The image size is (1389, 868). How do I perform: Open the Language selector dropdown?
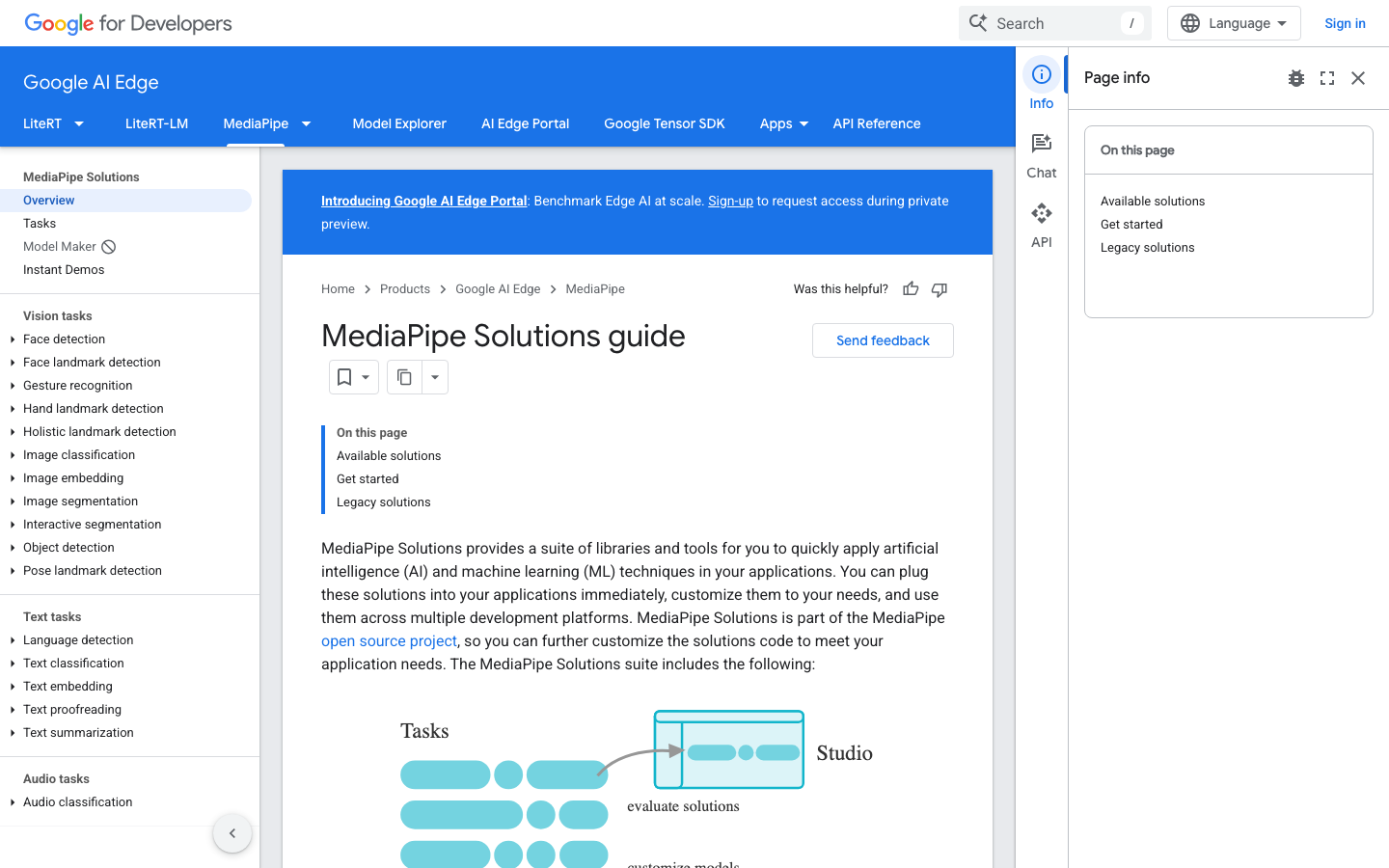pyautogui.click(x=1234, y=23)
